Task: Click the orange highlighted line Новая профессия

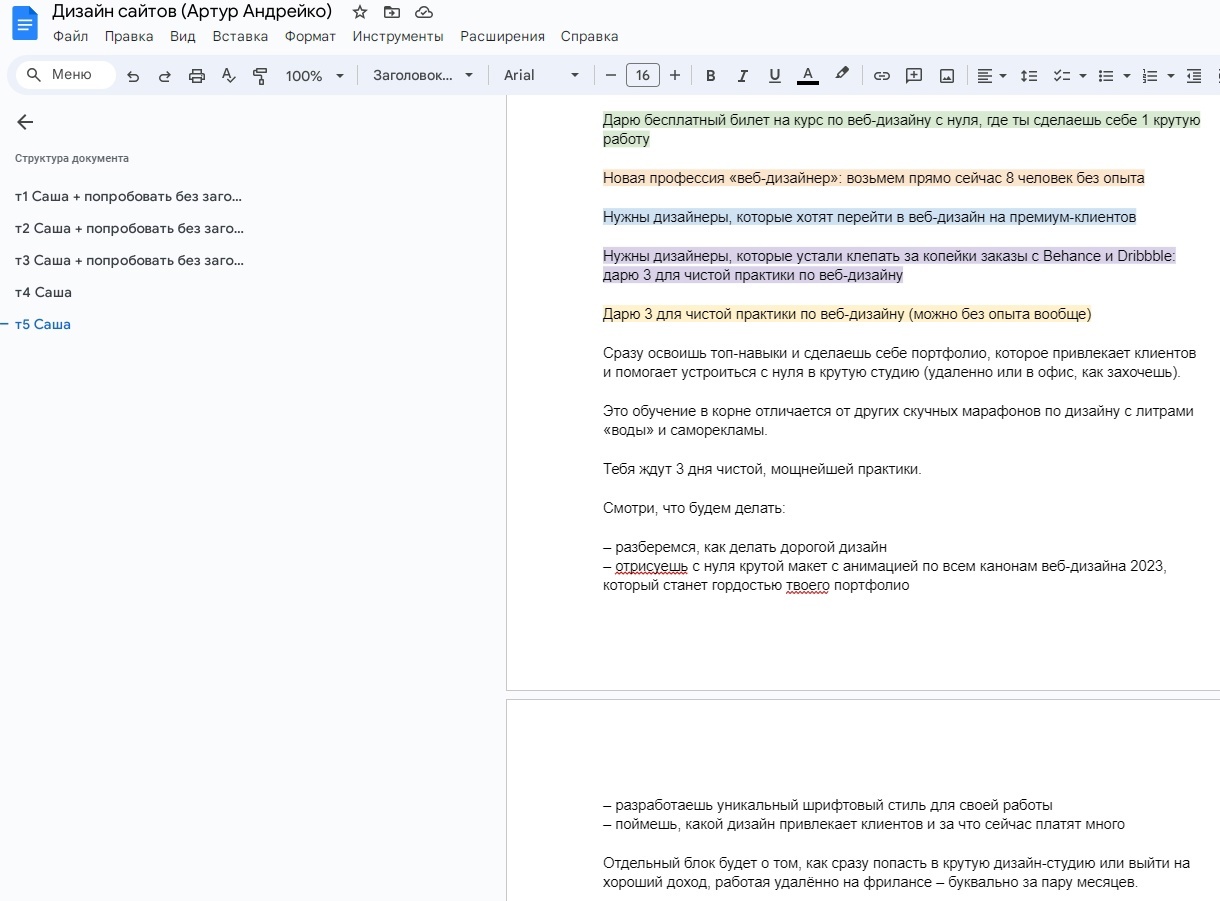Action: point(873,178)
